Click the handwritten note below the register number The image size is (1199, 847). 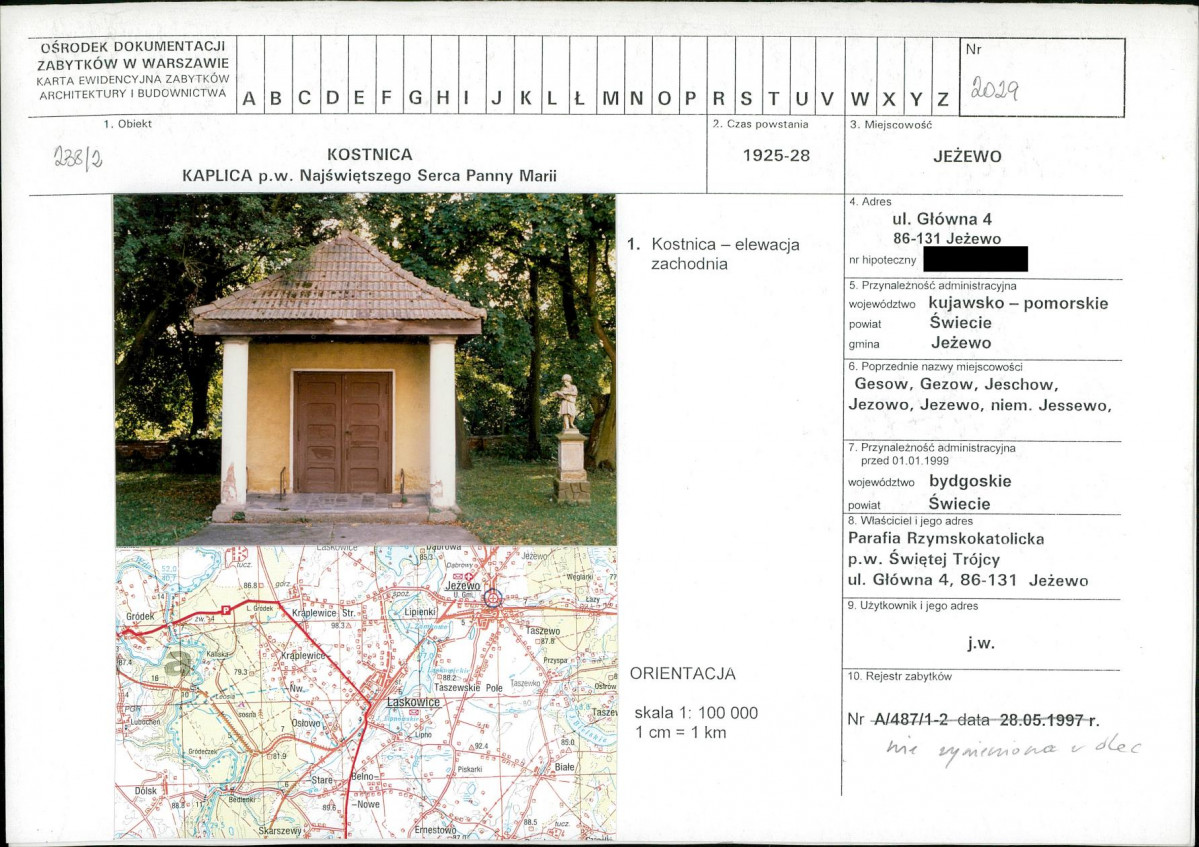pos(1012,749)
